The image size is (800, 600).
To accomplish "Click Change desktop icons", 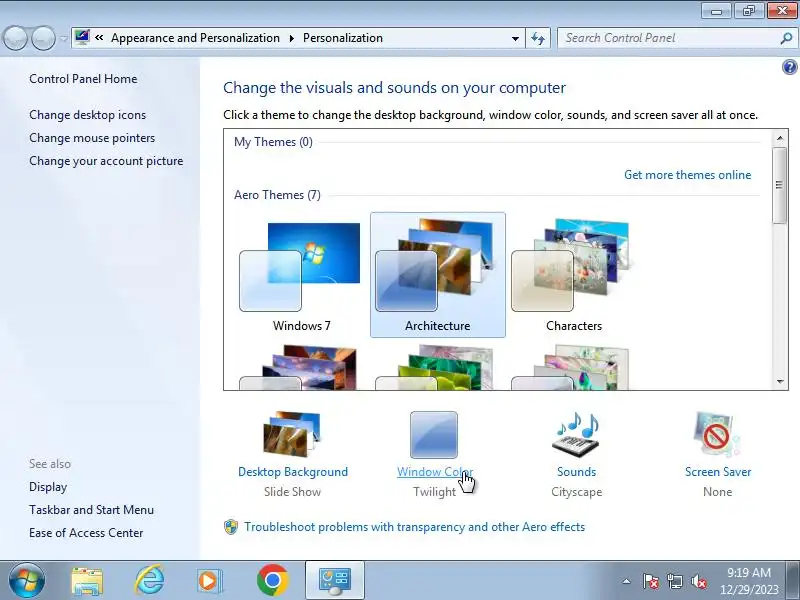I will pyautogui.click(x=87, y=115).
